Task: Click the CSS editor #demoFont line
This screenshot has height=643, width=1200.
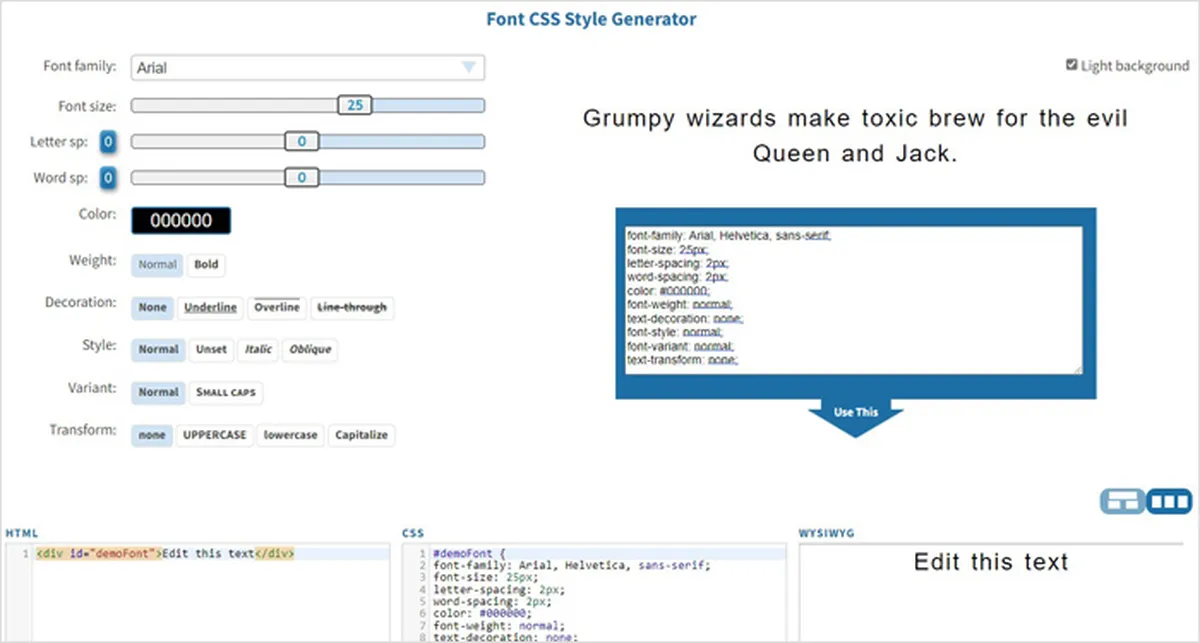Action: (x=471, y=553)
